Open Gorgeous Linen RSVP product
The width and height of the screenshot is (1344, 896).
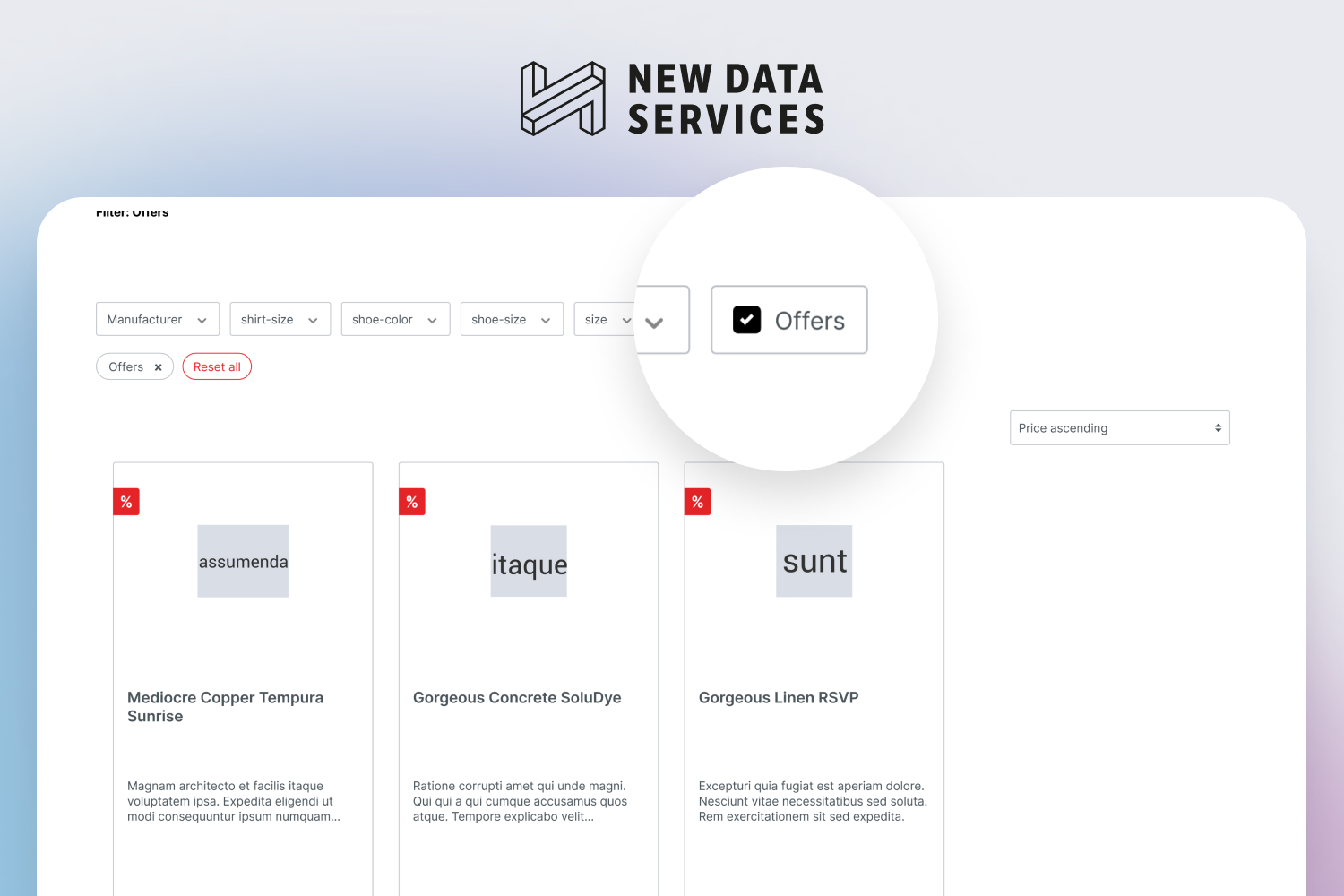pos(779,698)
